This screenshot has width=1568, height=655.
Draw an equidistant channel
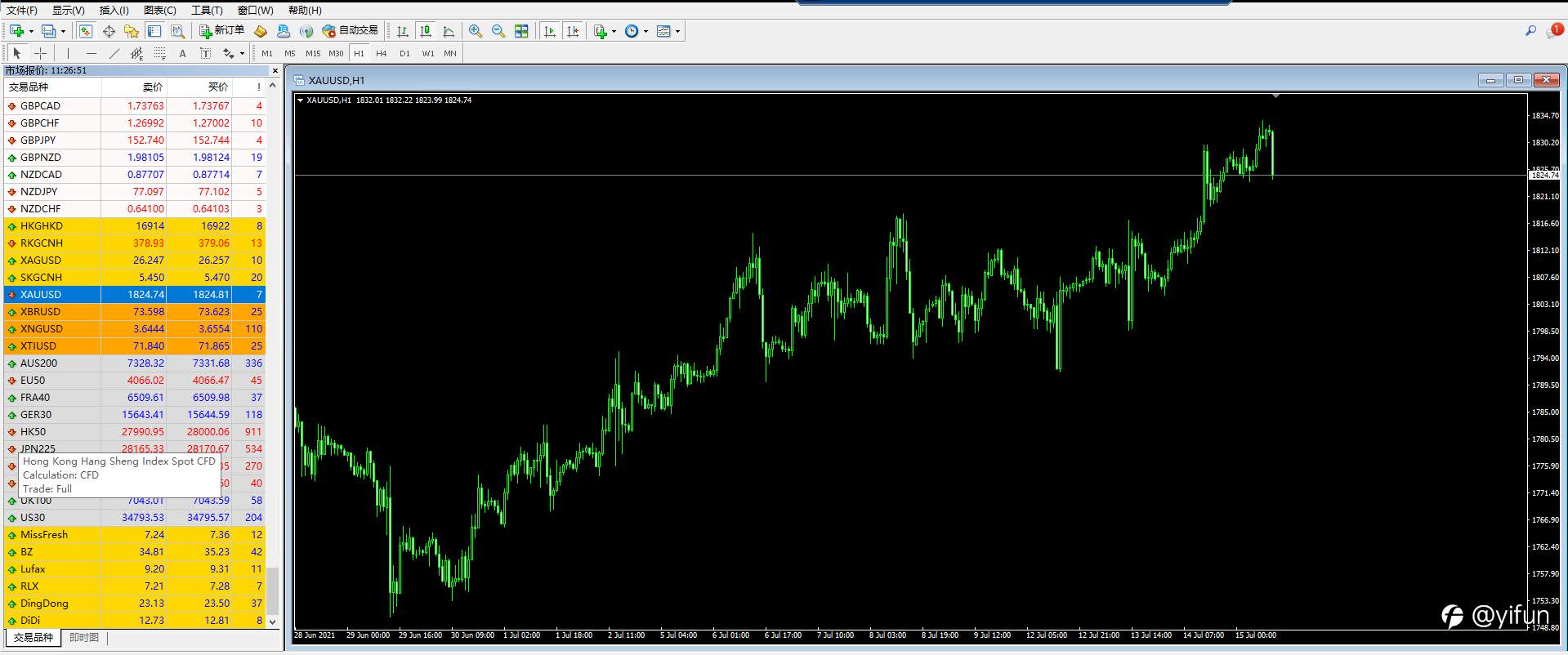[136, 53]
